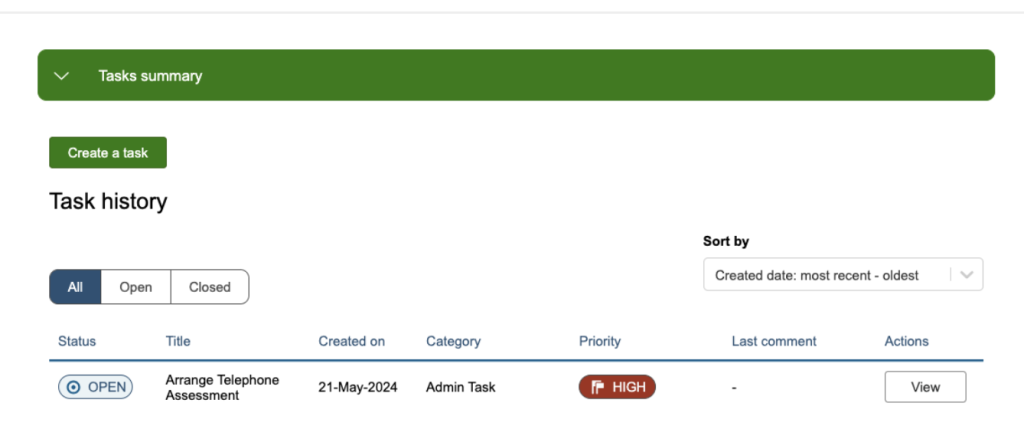
Task: Click the Title column header
Action: (x=178, y=341)
